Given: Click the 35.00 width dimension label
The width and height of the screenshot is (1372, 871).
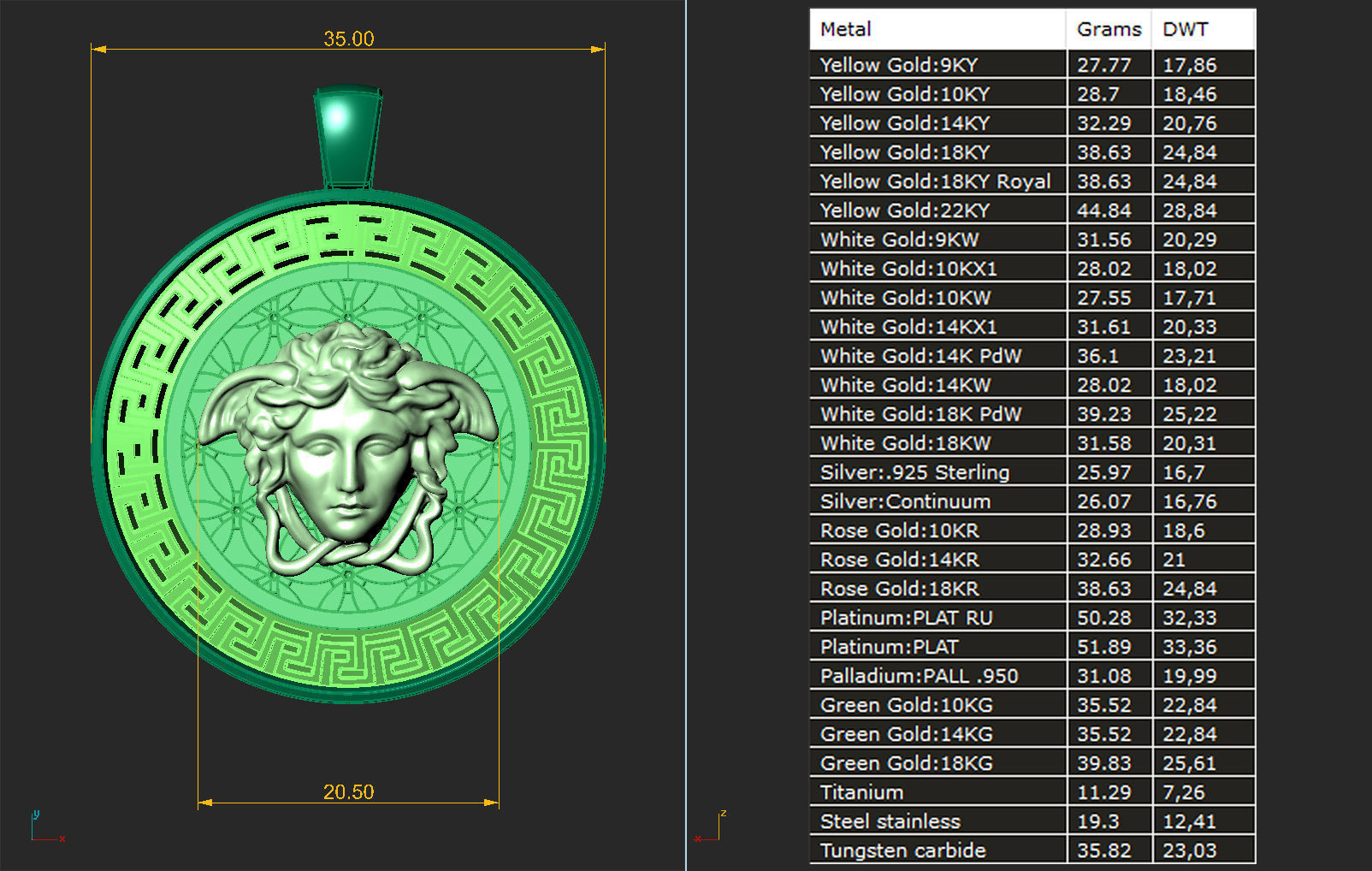Looking at the screenshot, I should coord(348,39).
